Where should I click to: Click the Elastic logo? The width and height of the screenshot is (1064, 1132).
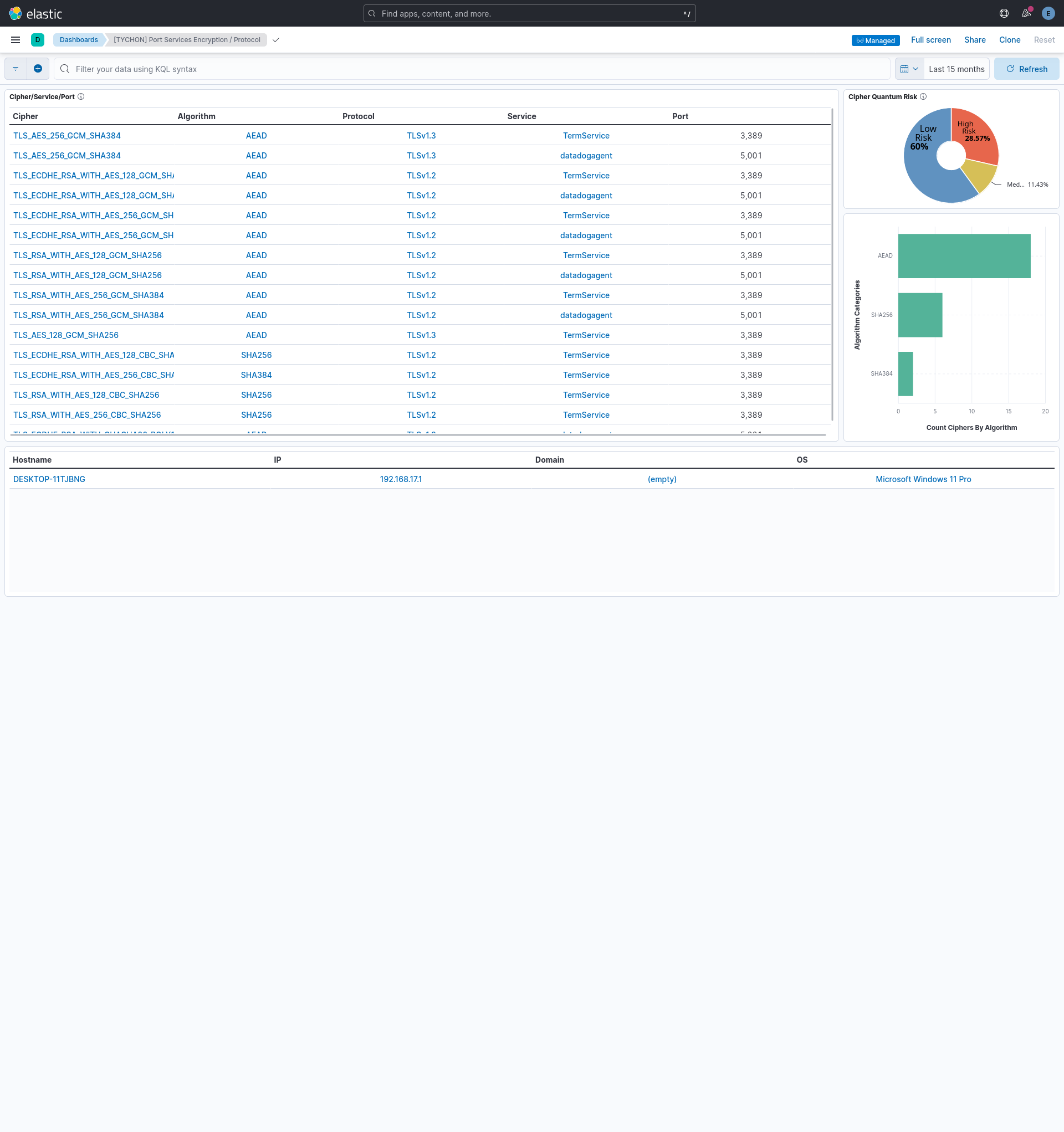click(x=35, y=13)
